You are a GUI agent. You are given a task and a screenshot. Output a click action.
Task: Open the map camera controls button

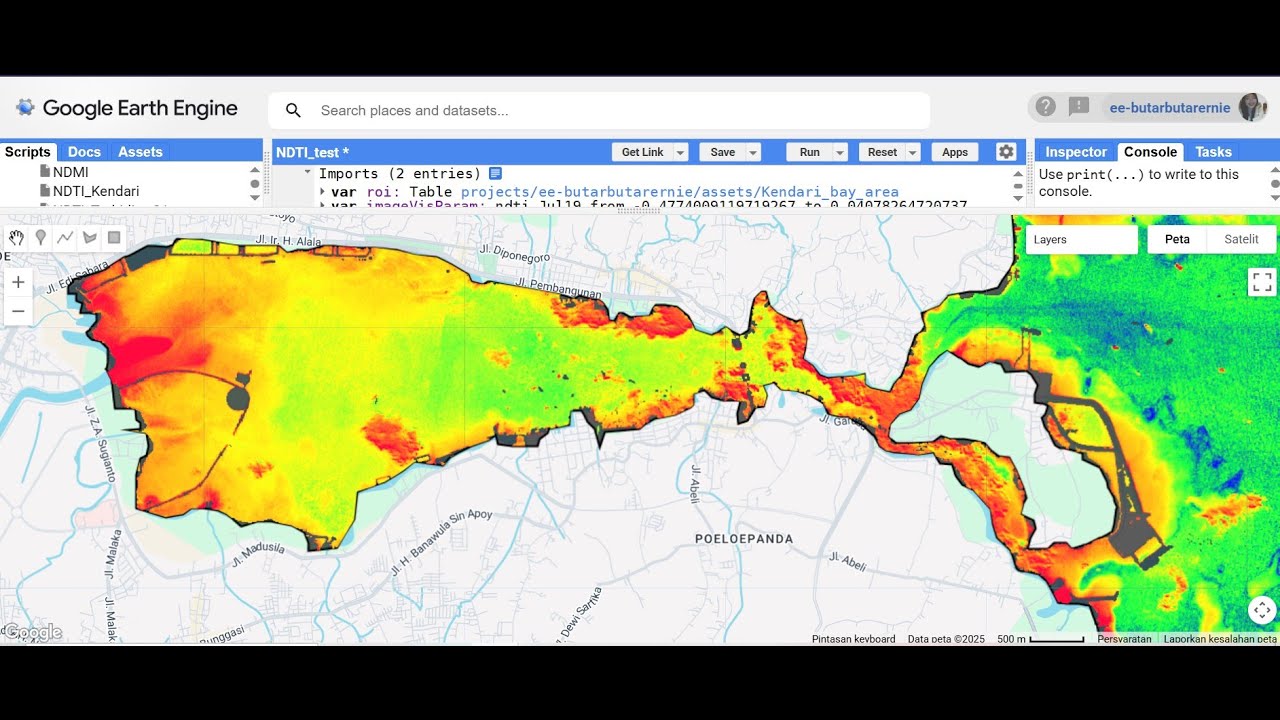1262,610
